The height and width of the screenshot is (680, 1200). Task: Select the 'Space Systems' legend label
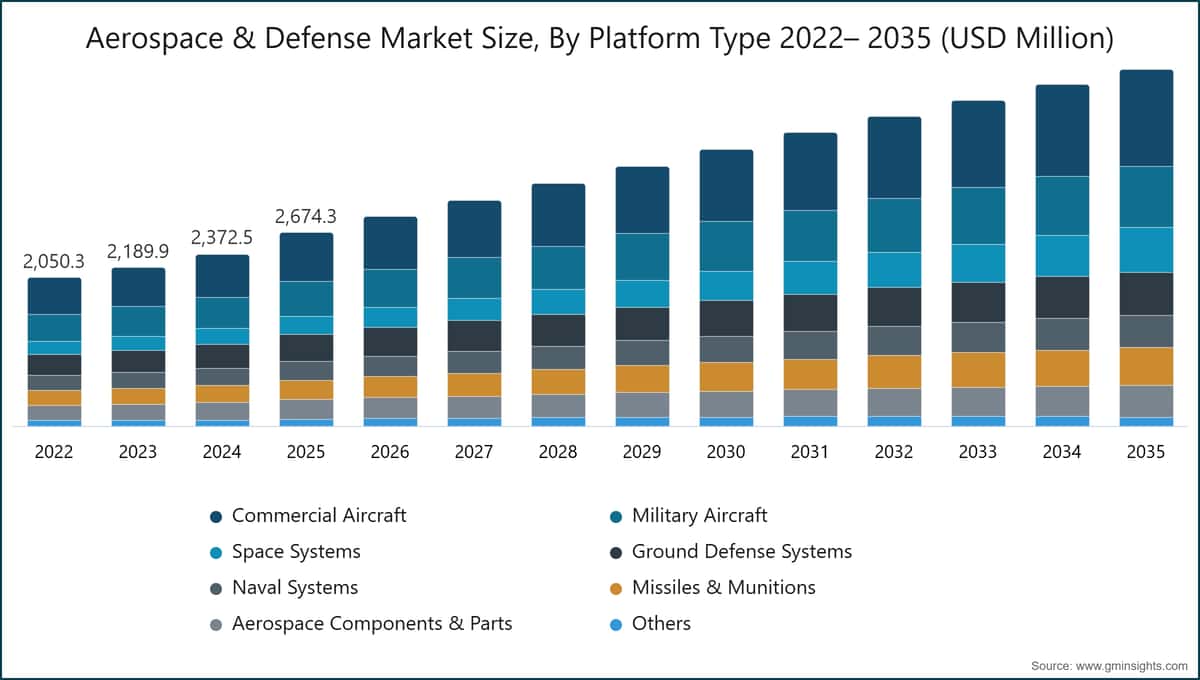point(296,552)
